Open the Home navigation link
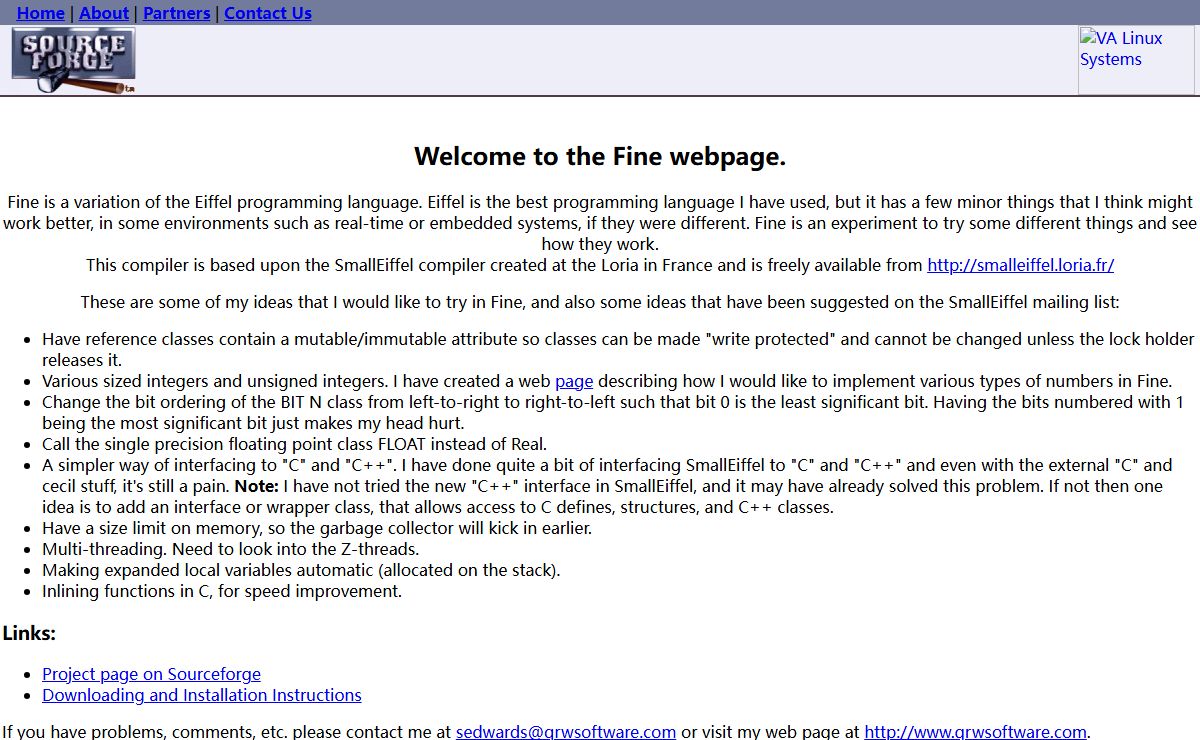The height and width of the screenshot is (740, 1200). pos(41,13)
